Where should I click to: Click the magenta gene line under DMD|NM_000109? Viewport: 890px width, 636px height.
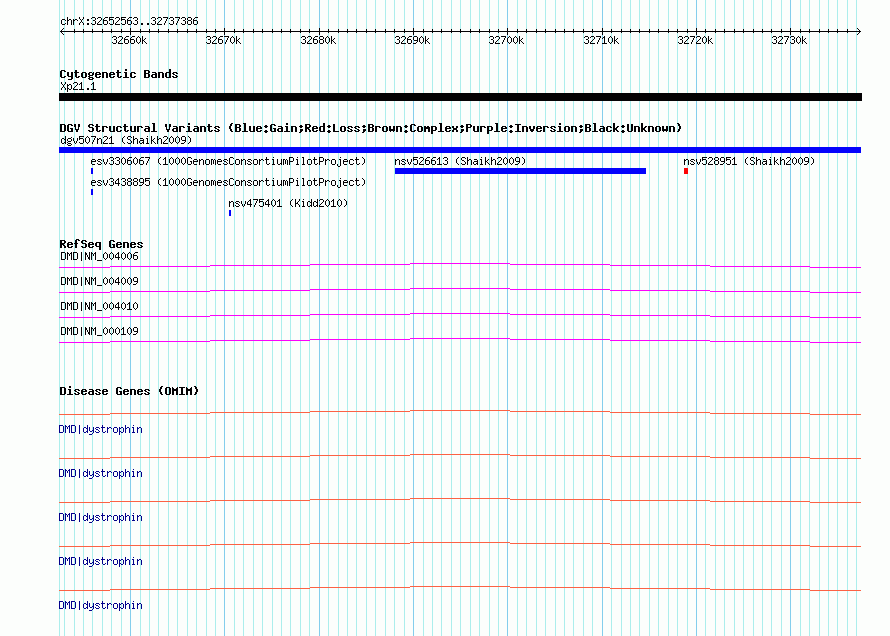click(x=460, y=340)
